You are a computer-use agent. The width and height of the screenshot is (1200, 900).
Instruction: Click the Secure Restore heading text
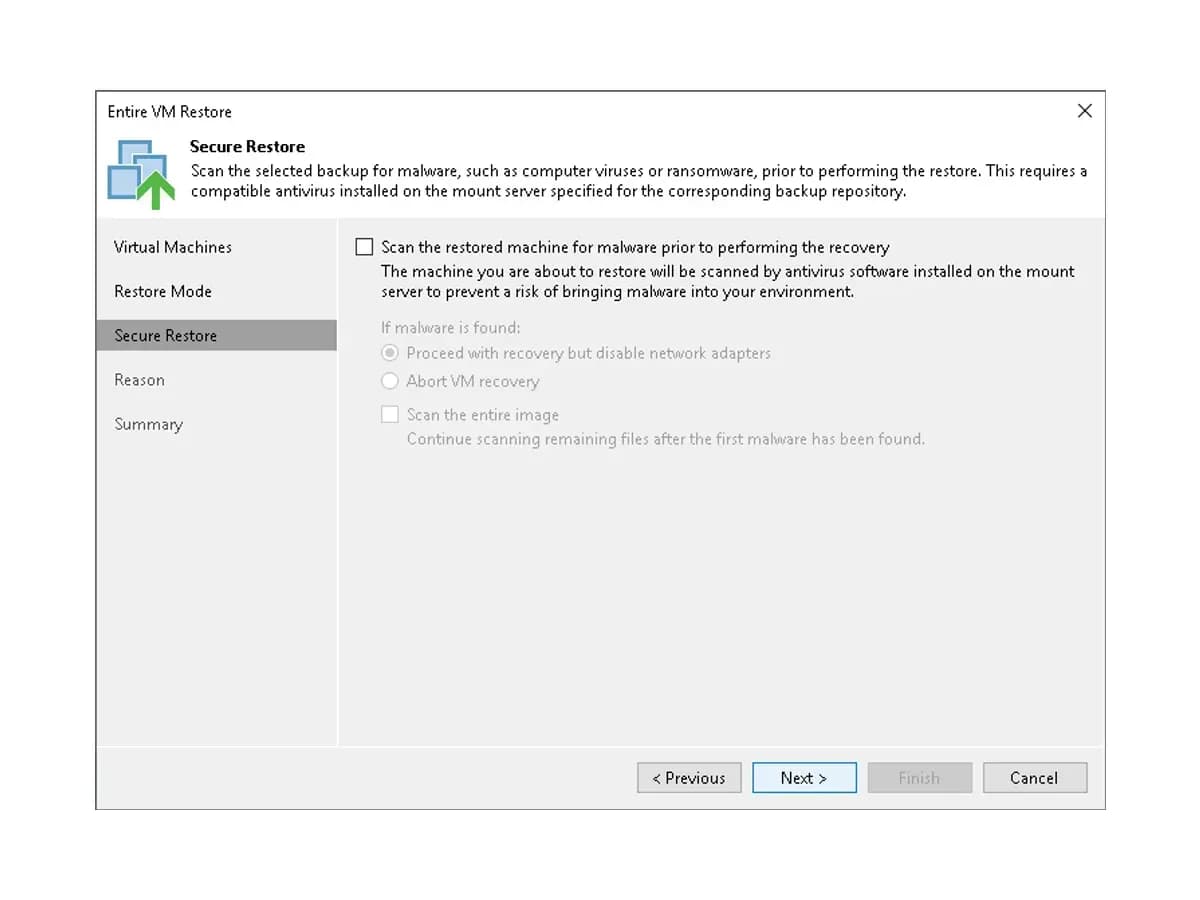247,146
